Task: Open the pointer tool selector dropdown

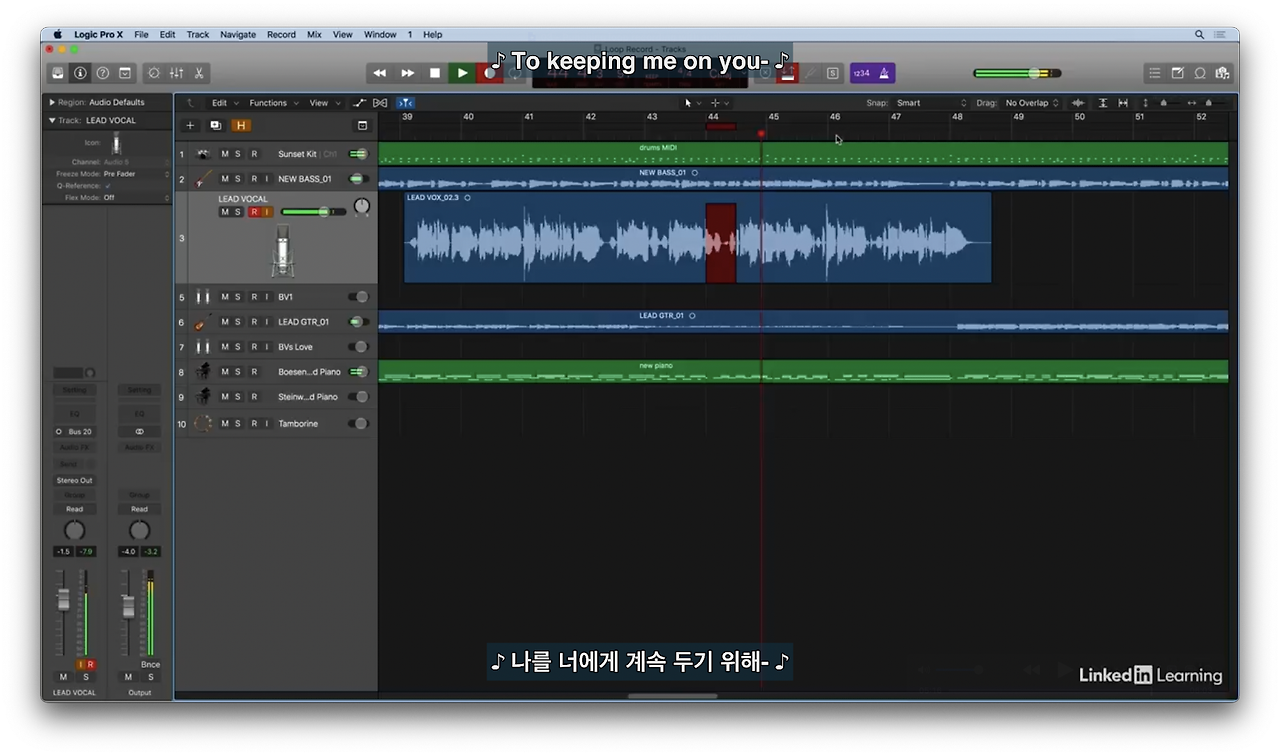Action: [x=692, y=103]
